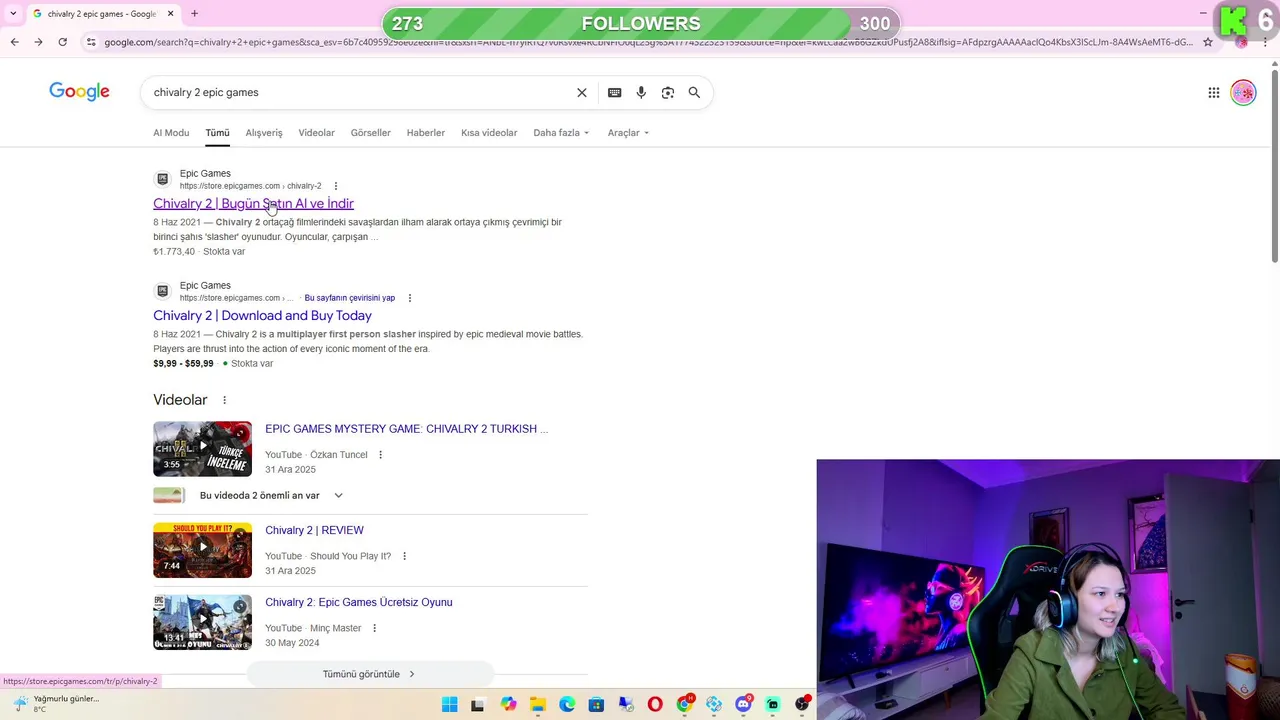The width and height of the screenshot is (1280, 720).
Task: Open Microsoft Edge from the taskbar
Action: click(x=567, y=705)
